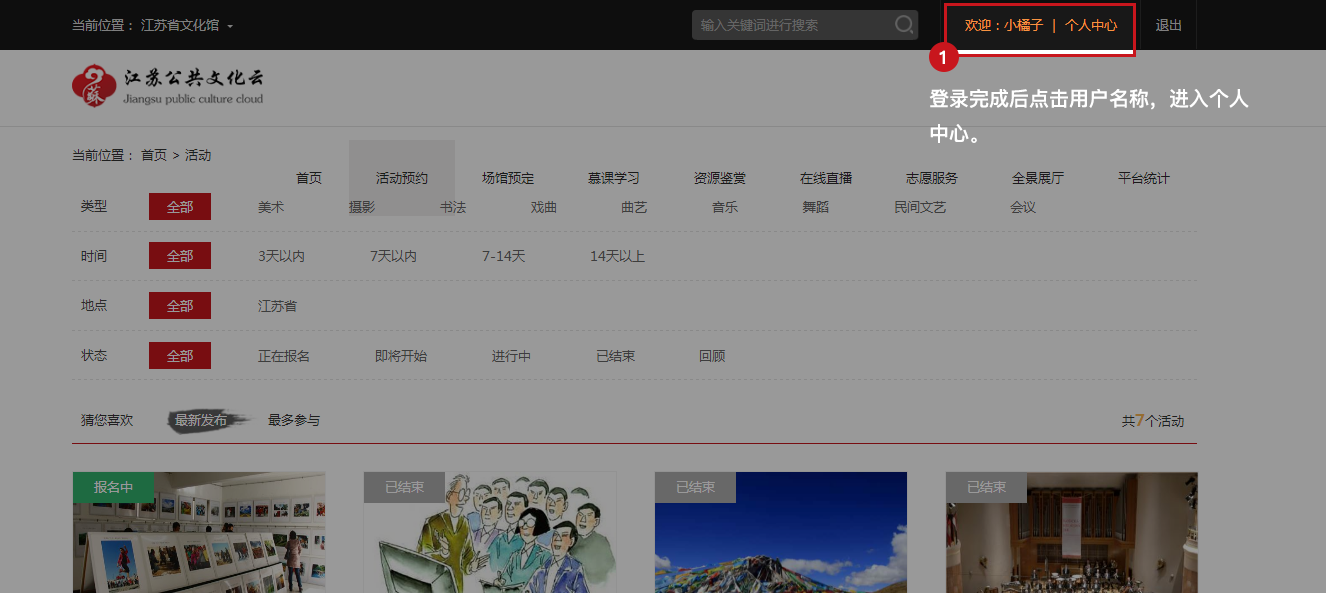Filter time by 7-14天

(x=503, y=256)
